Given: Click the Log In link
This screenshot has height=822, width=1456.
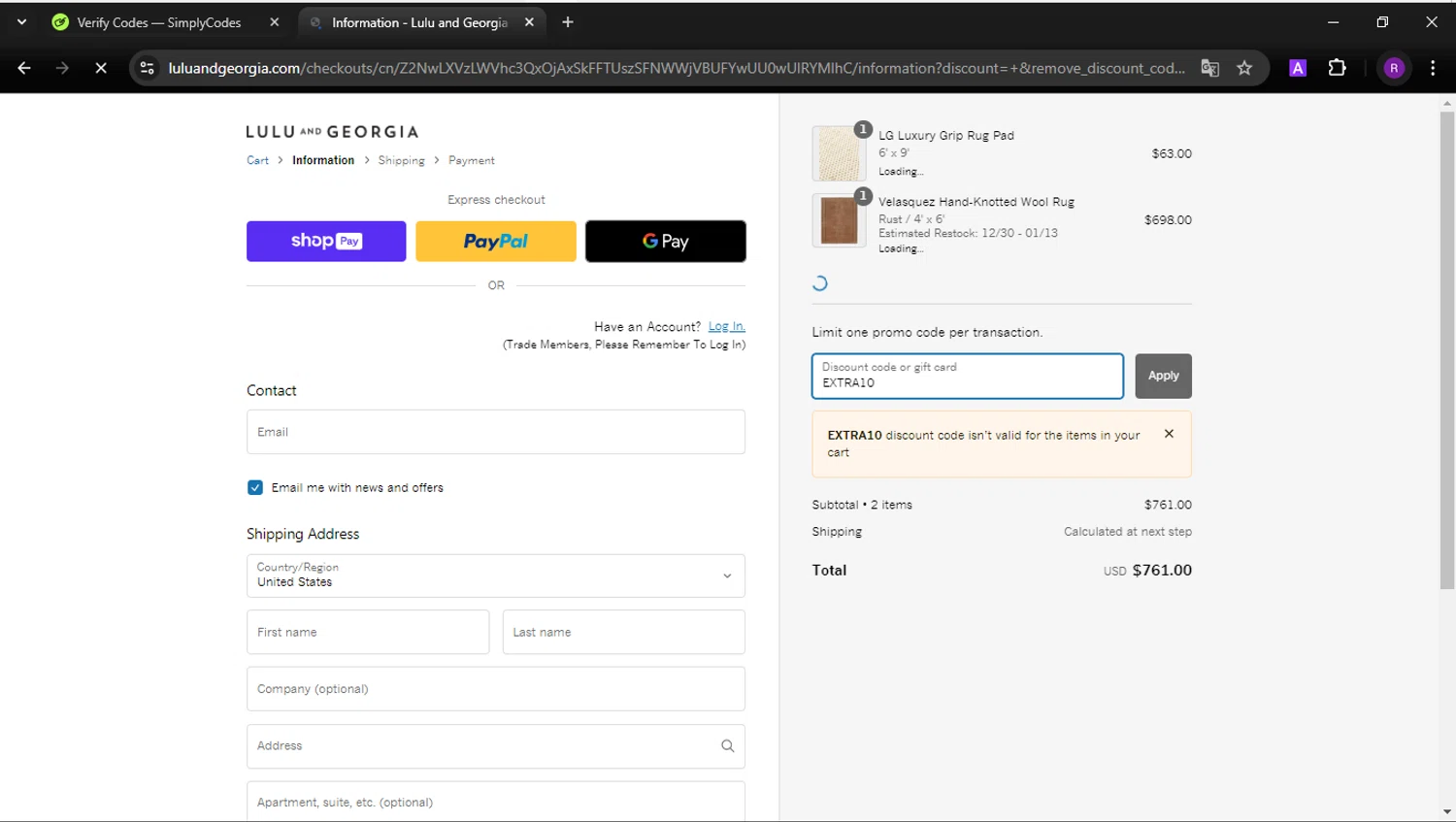Looking at the screenshot, I should (x=726, y=327).
